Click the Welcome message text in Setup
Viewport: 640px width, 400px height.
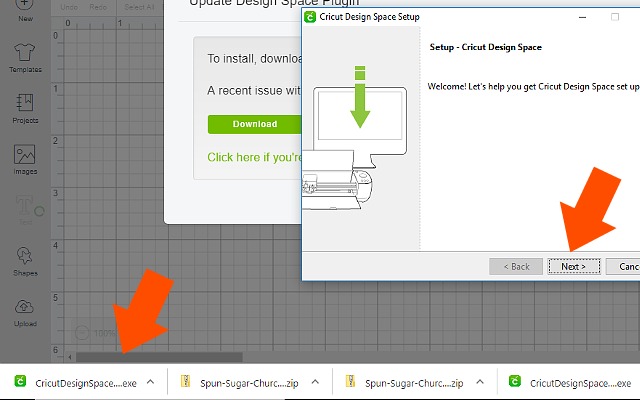coord(533,87)
